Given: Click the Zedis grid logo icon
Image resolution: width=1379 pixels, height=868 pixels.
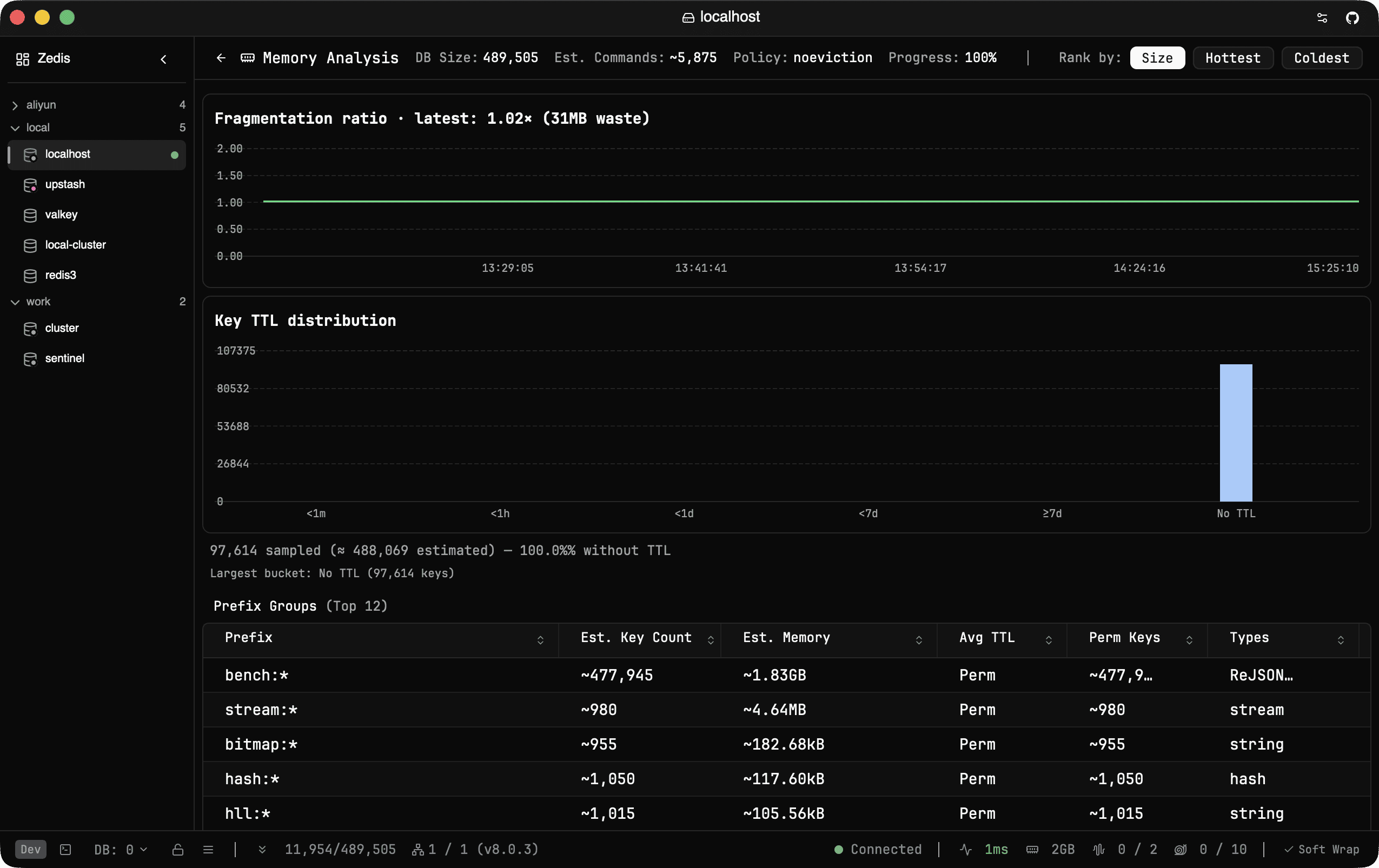Looking at the screenshot, I should [22, 59].
